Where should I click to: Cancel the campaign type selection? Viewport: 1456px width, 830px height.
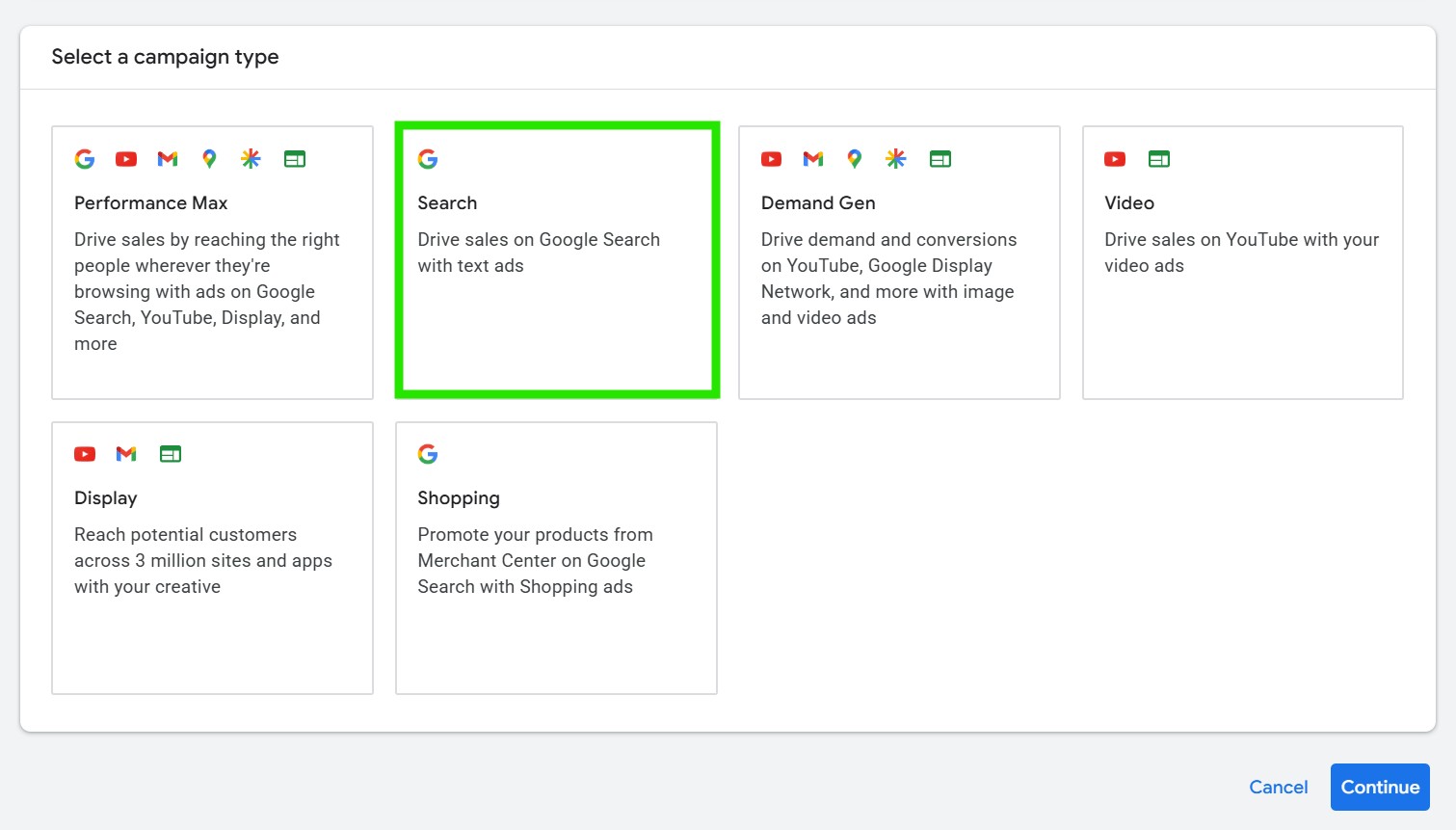coord(1279,788)
